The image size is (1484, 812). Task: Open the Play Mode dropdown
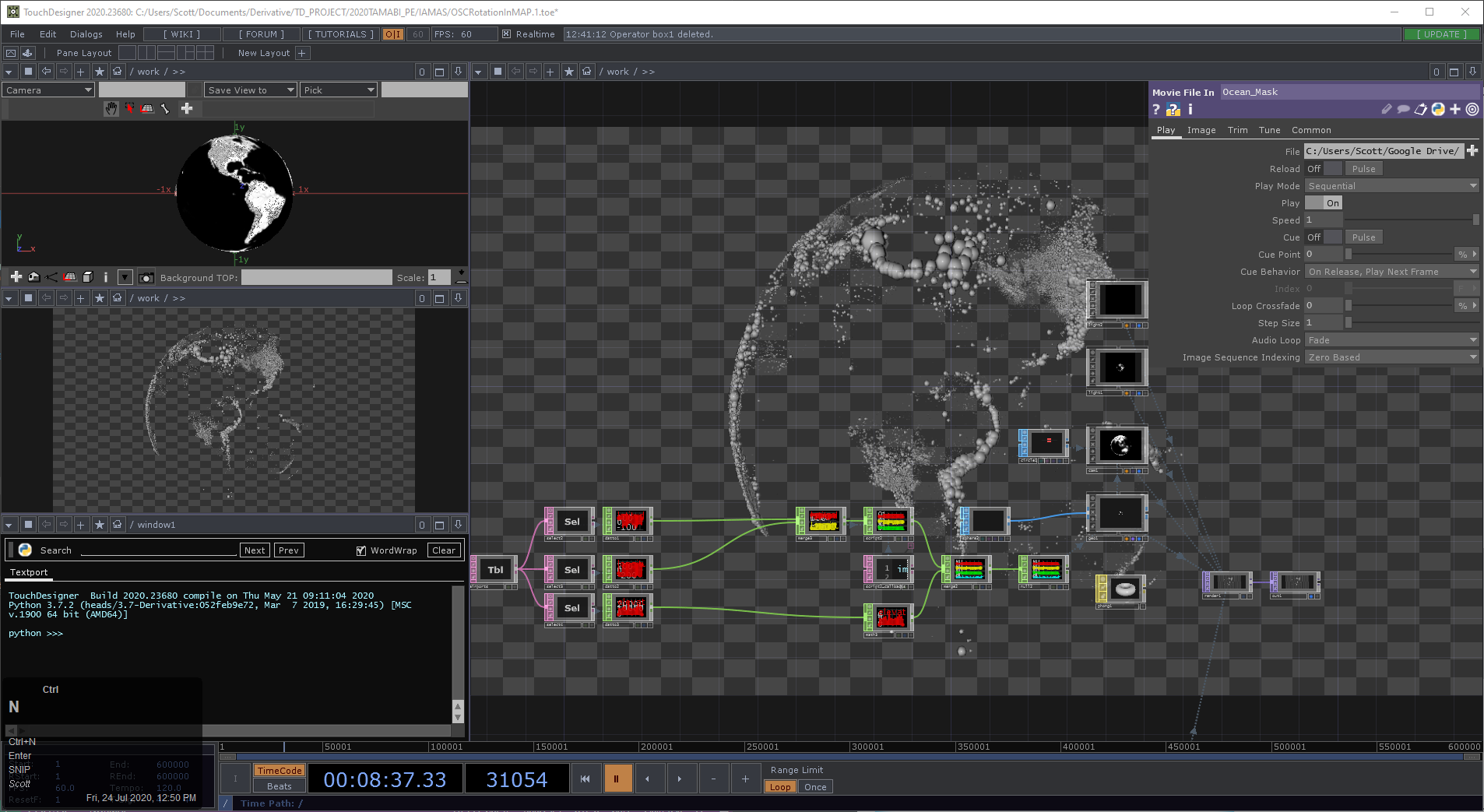click(1391, 186)
